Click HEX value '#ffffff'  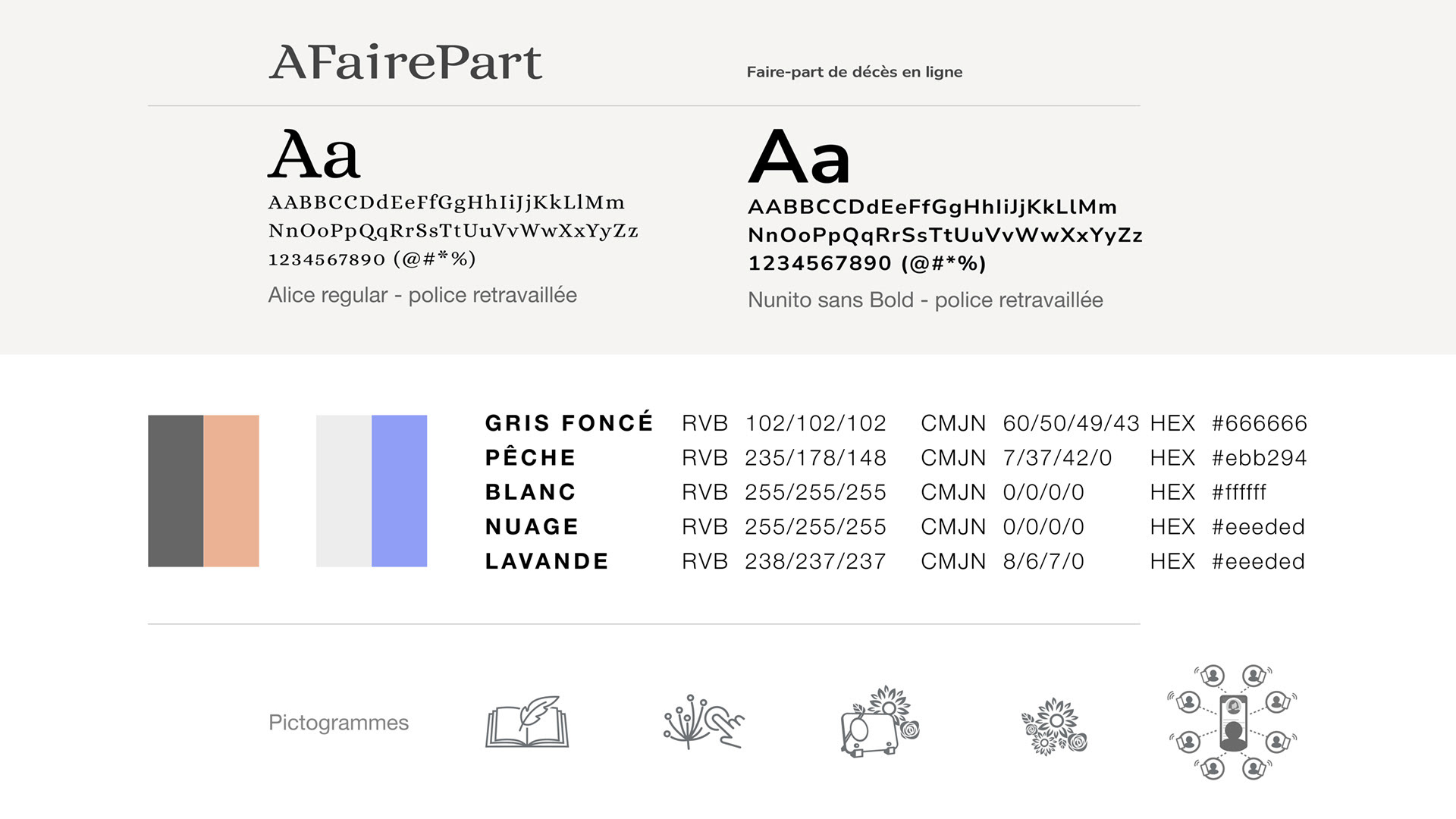1239,492
